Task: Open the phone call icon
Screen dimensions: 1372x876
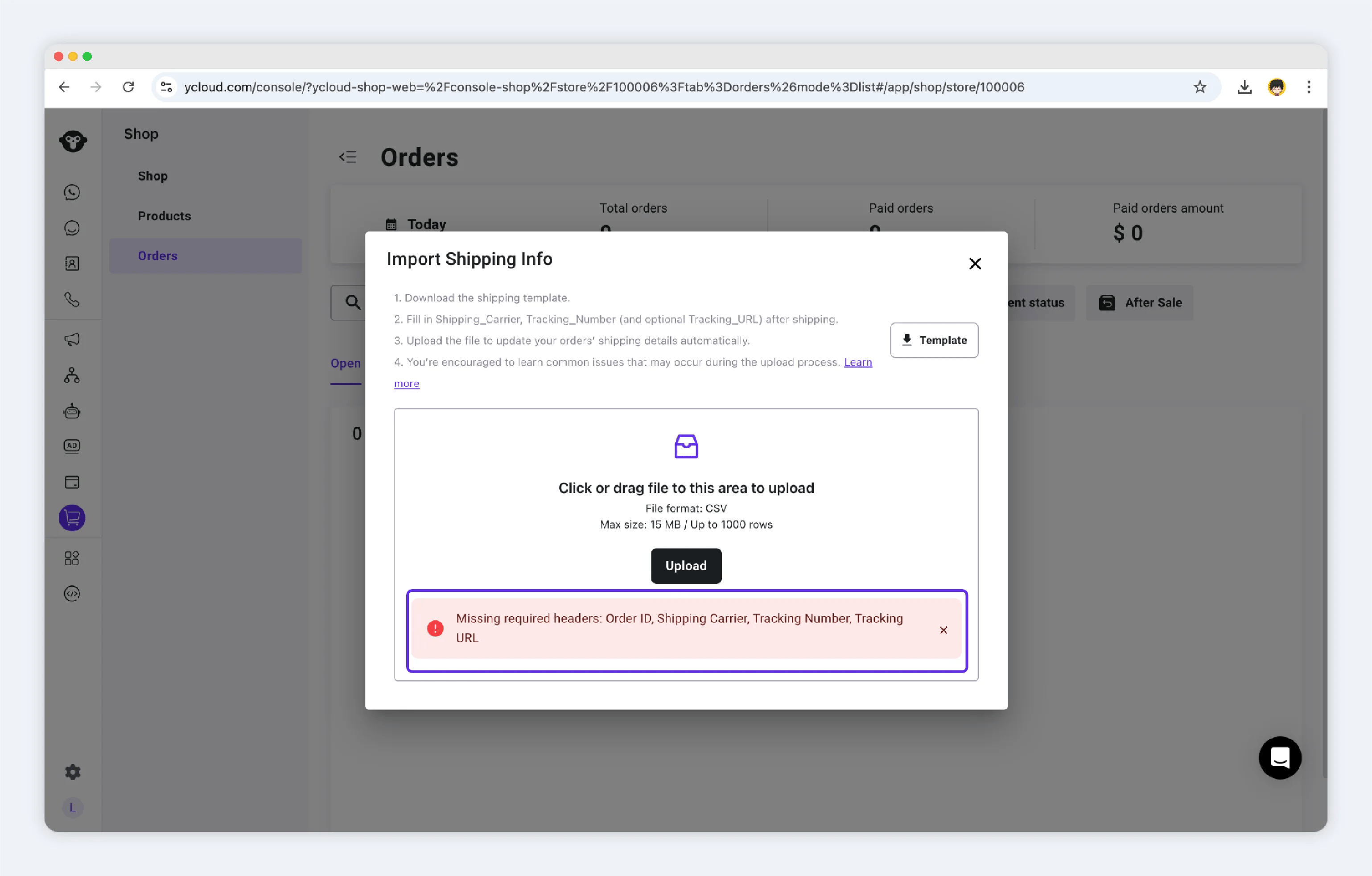Action: point(72,299)
